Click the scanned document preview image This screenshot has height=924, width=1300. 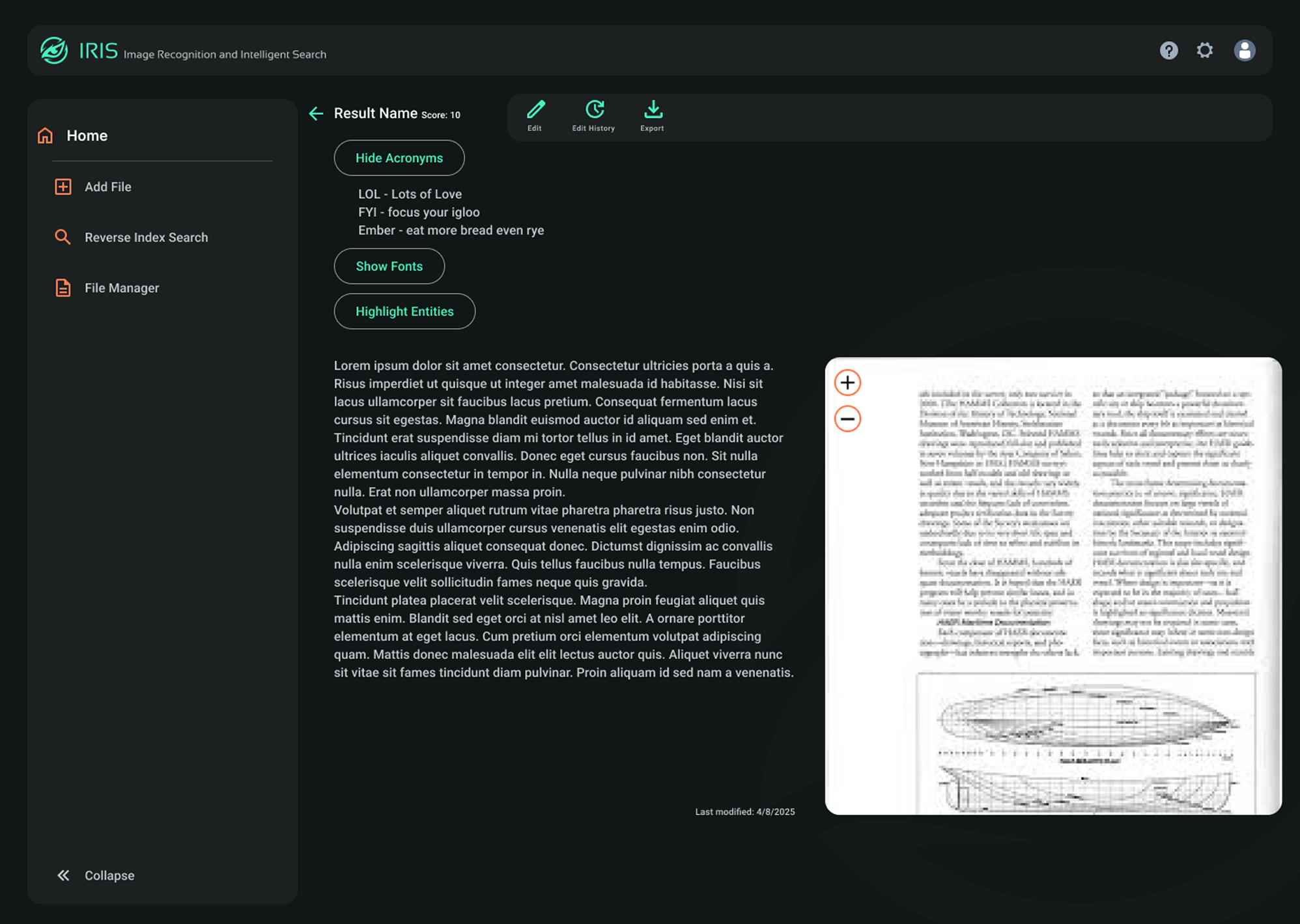1084,586
